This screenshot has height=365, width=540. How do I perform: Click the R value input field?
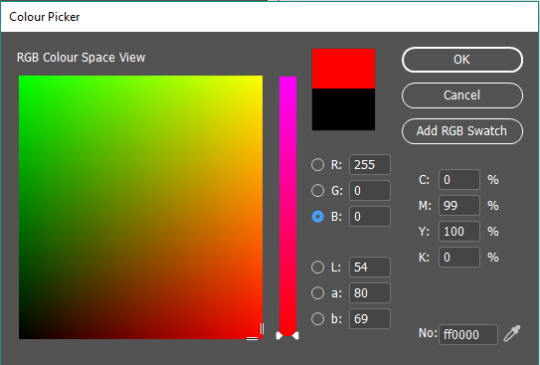(x=370, y=165)
